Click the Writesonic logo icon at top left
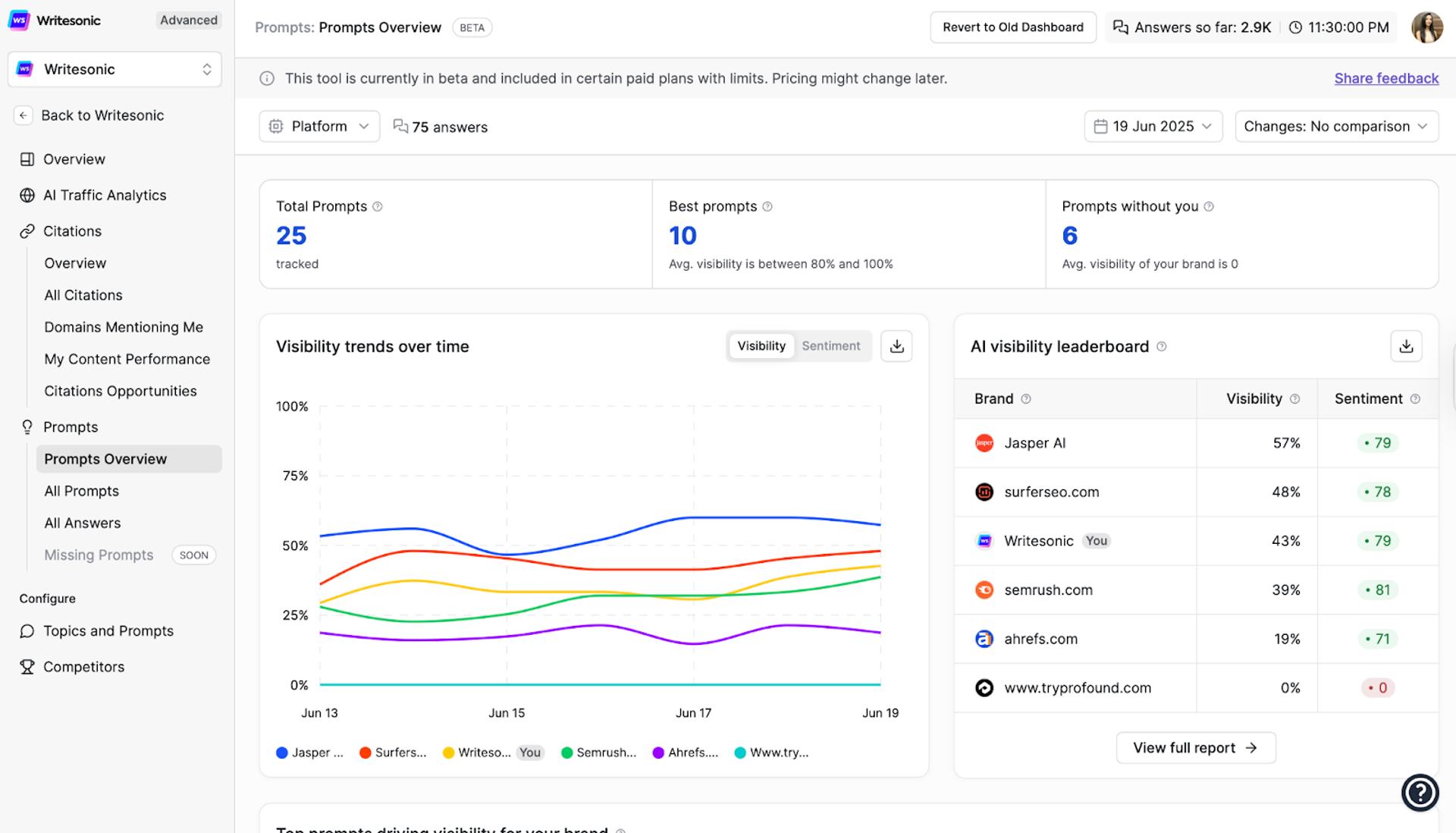 (19, 20)
